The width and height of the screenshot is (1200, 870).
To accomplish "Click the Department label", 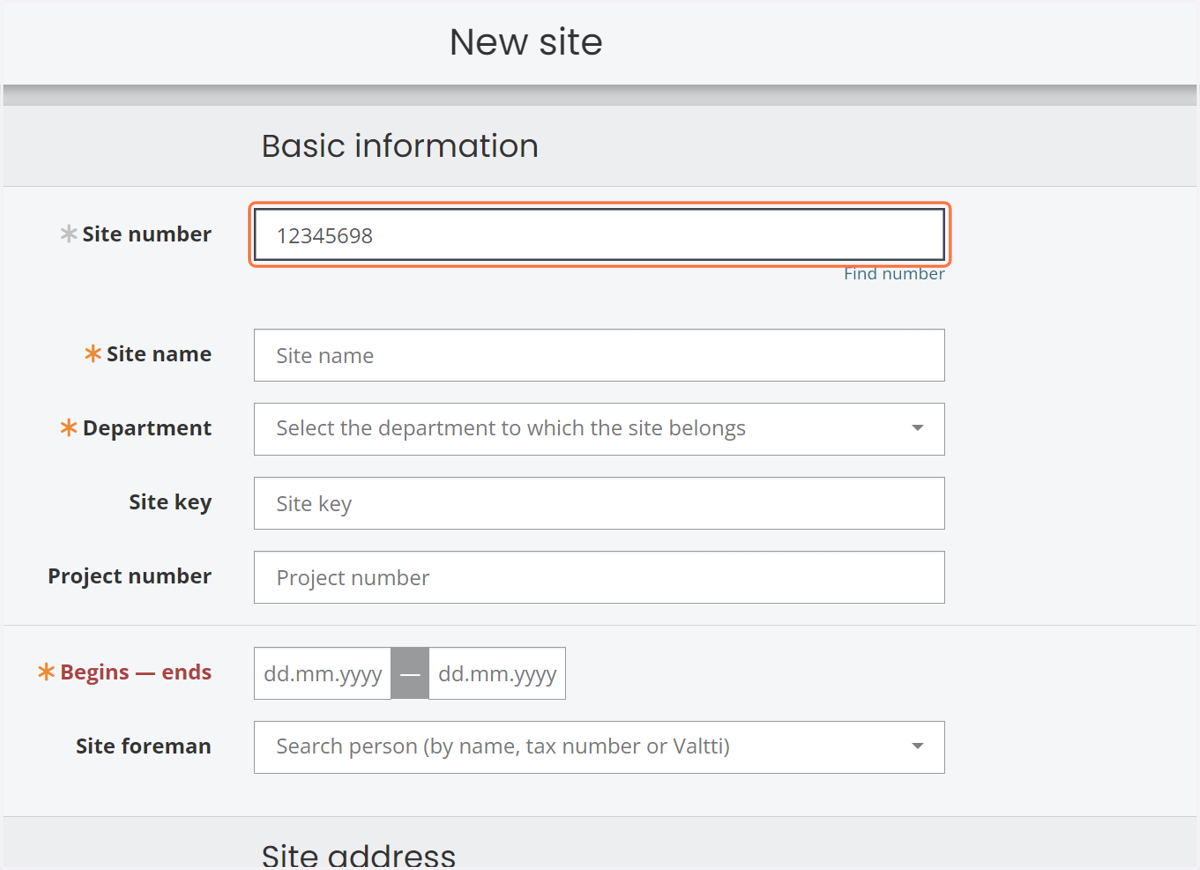I will 147,428.
